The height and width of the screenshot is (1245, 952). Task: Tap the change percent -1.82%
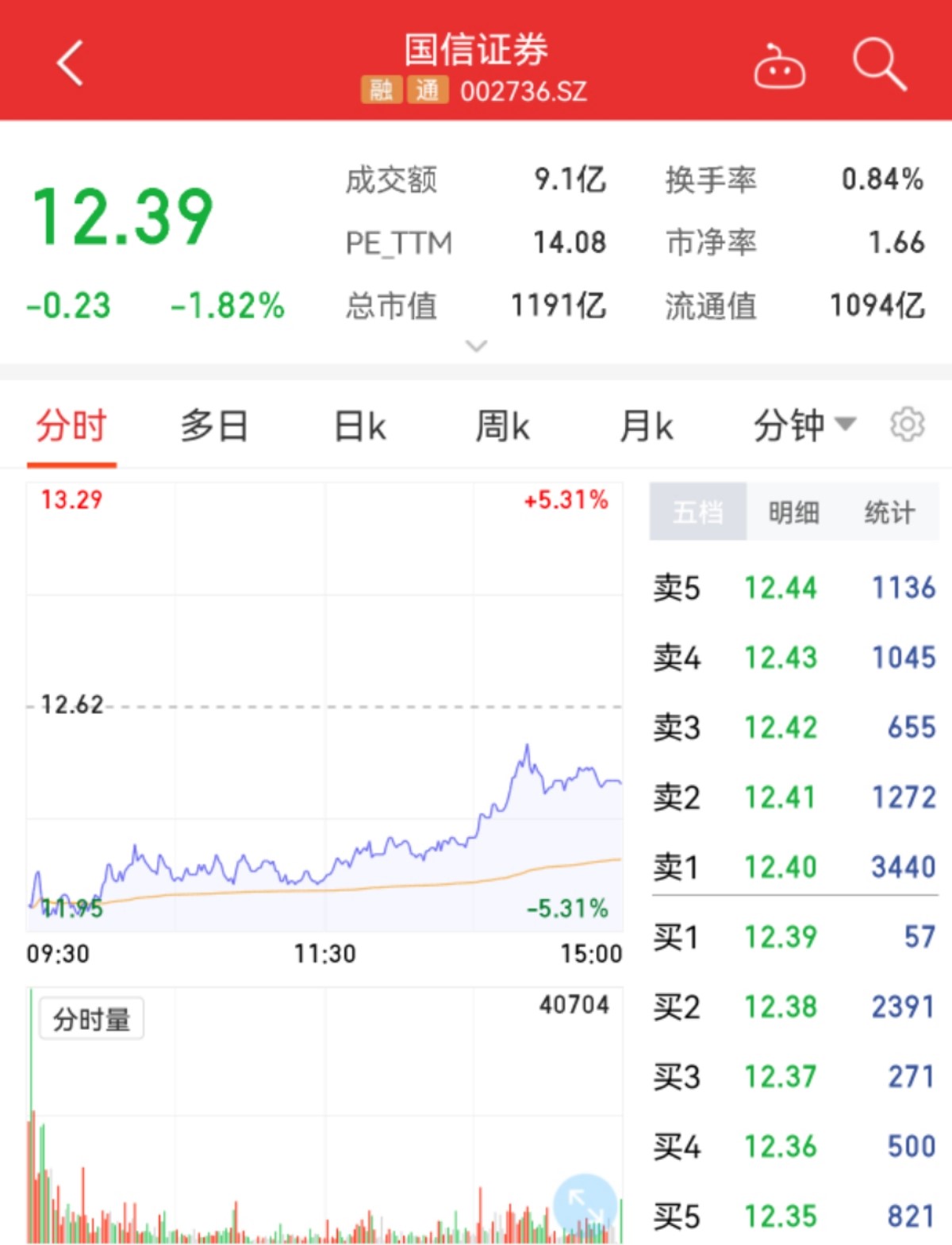(228, 306)
